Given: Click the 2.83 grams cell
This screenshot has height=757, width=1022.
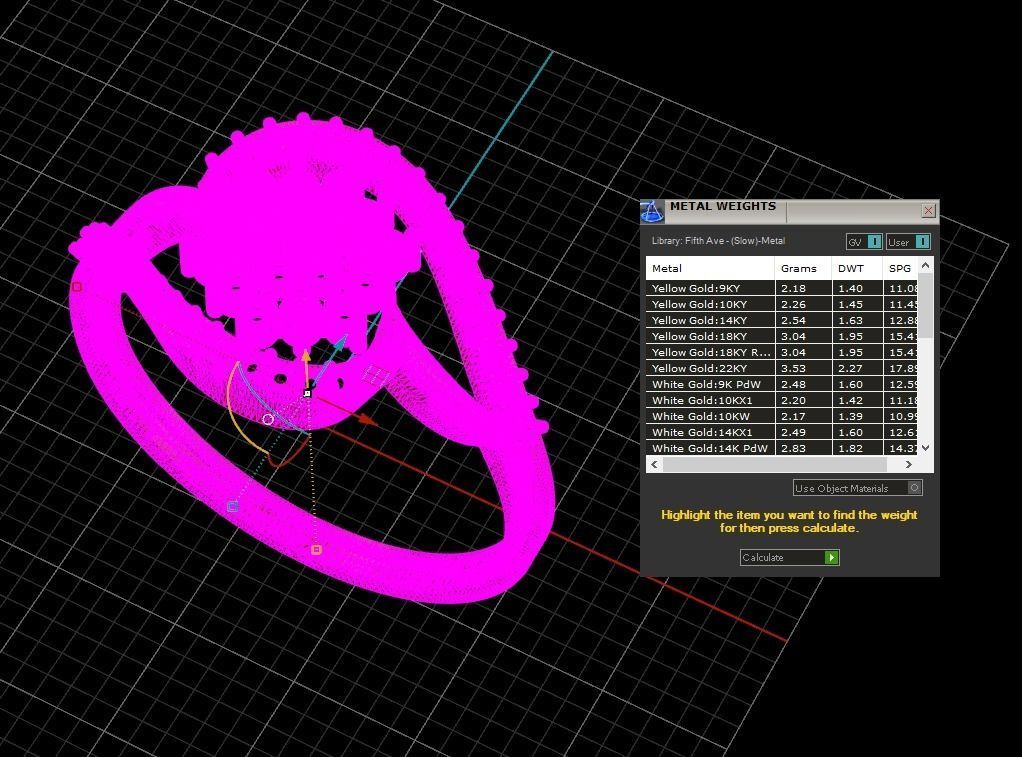Looking at the screenshot, I should pyautogui.click(x=803, y=448).
